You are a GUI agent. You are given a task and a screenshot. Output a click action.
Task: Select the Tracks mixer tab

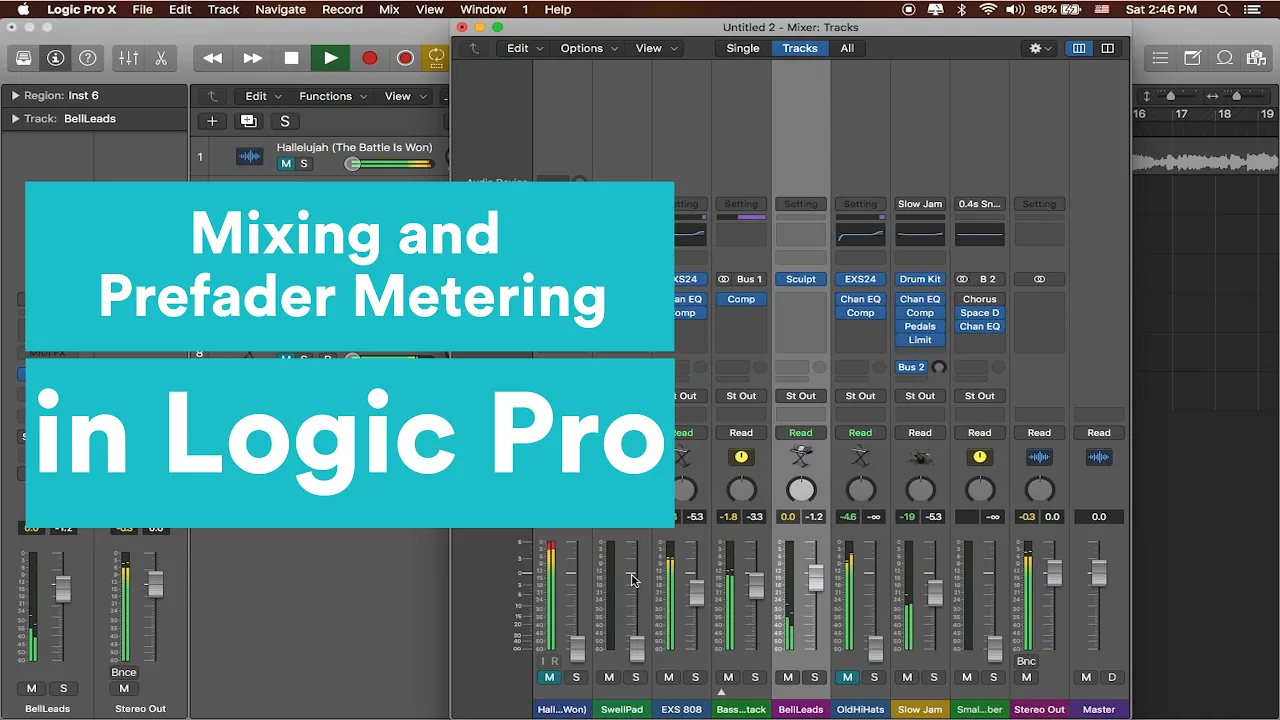click(800, 48)
